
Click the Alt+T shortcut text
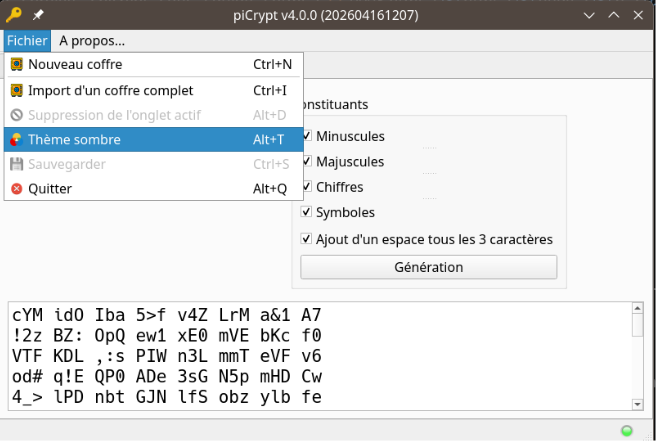[269, 140]
